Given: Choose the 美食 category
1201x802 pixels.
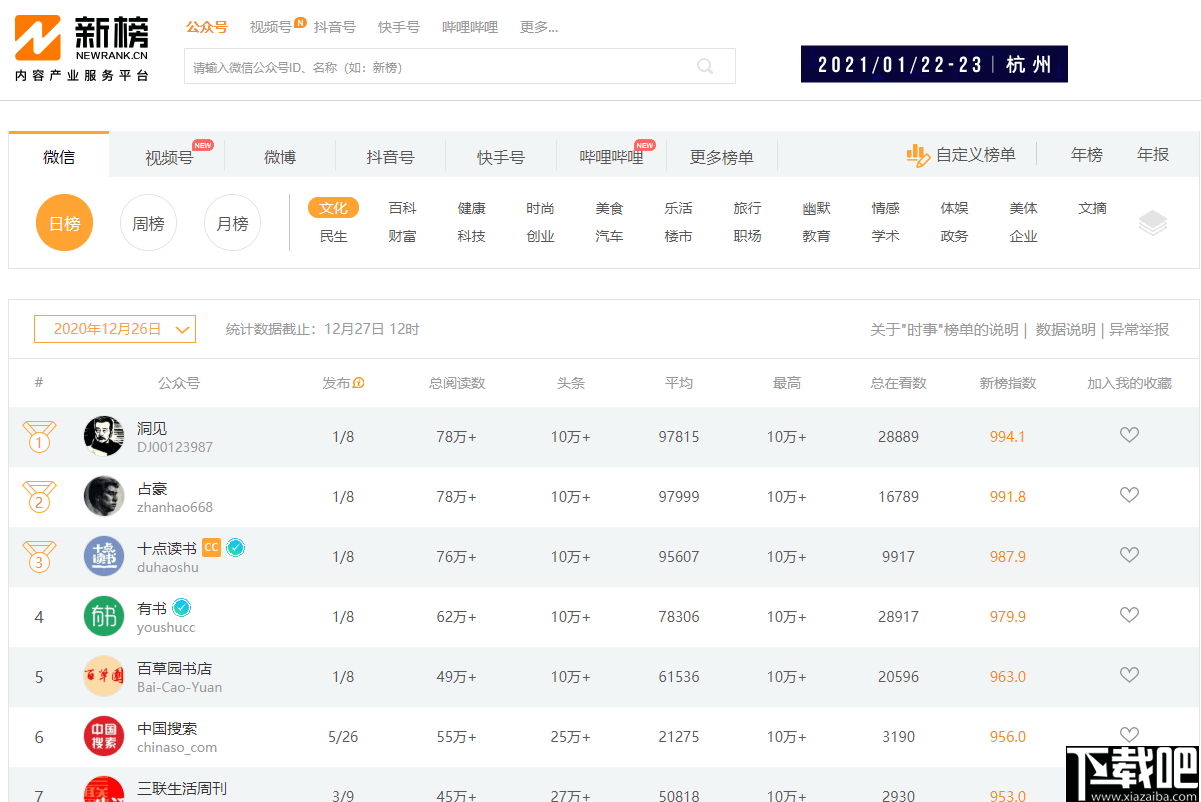Looking at the screenshot, I should (x=610, y=208).
